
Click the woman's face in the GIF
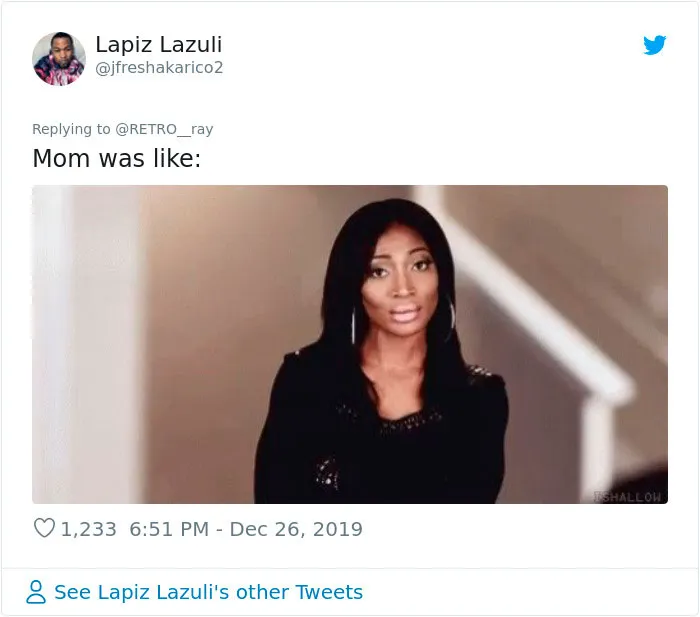400,283
